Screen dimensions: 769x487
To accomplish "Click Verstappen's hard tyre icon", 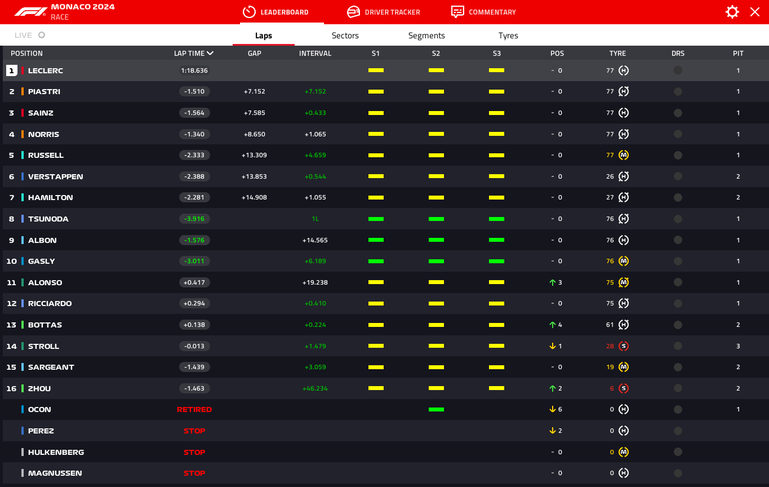I will click(x=623, y=177).
